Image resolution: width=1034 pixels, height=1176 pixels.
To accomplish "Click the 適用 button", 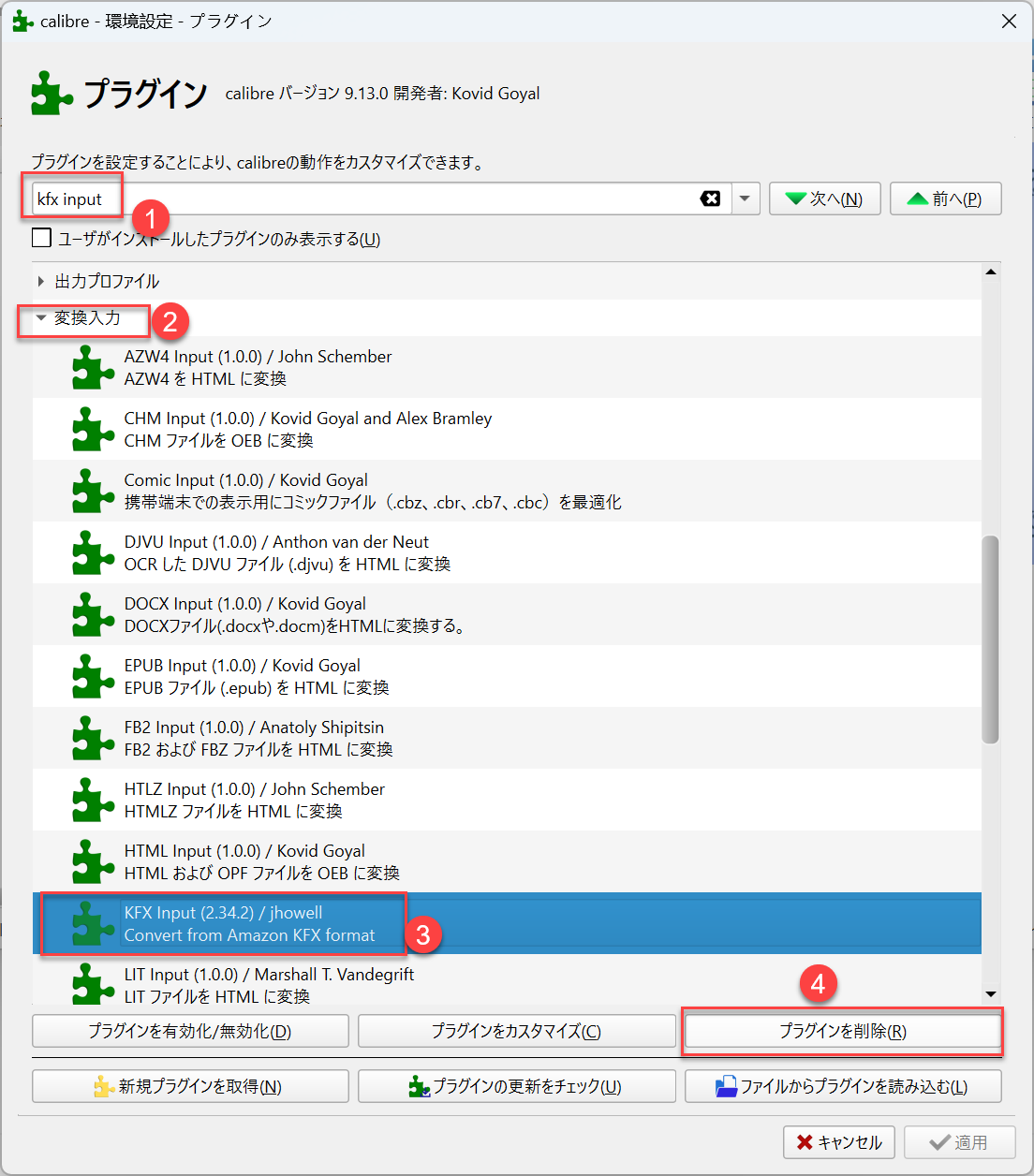I will coord(959,1142).
